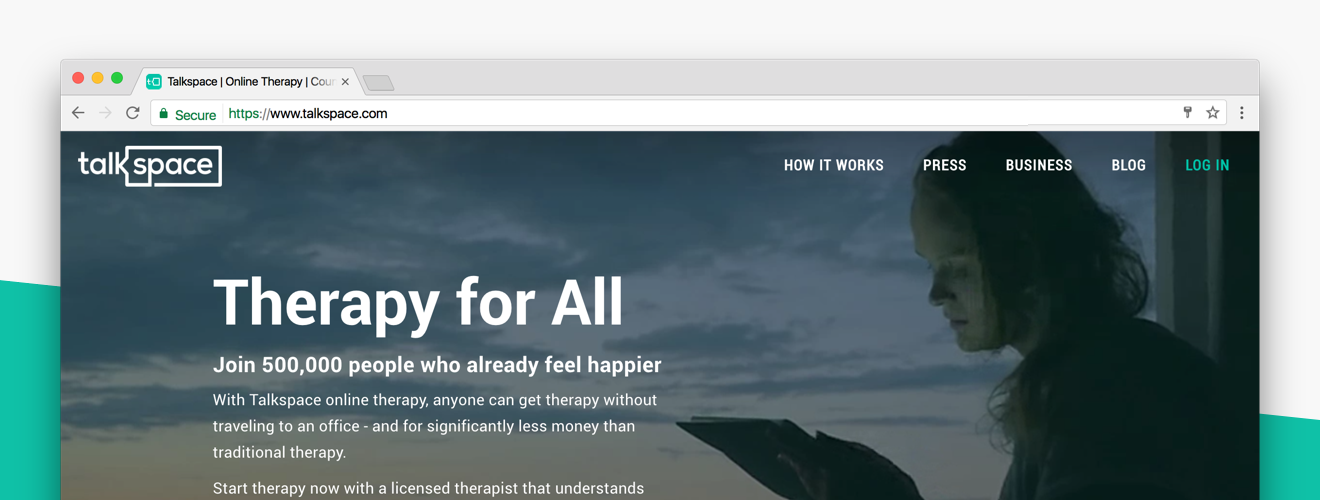
Task: Open the Chrome three-dot menu
Action: tap(1242, 113)
